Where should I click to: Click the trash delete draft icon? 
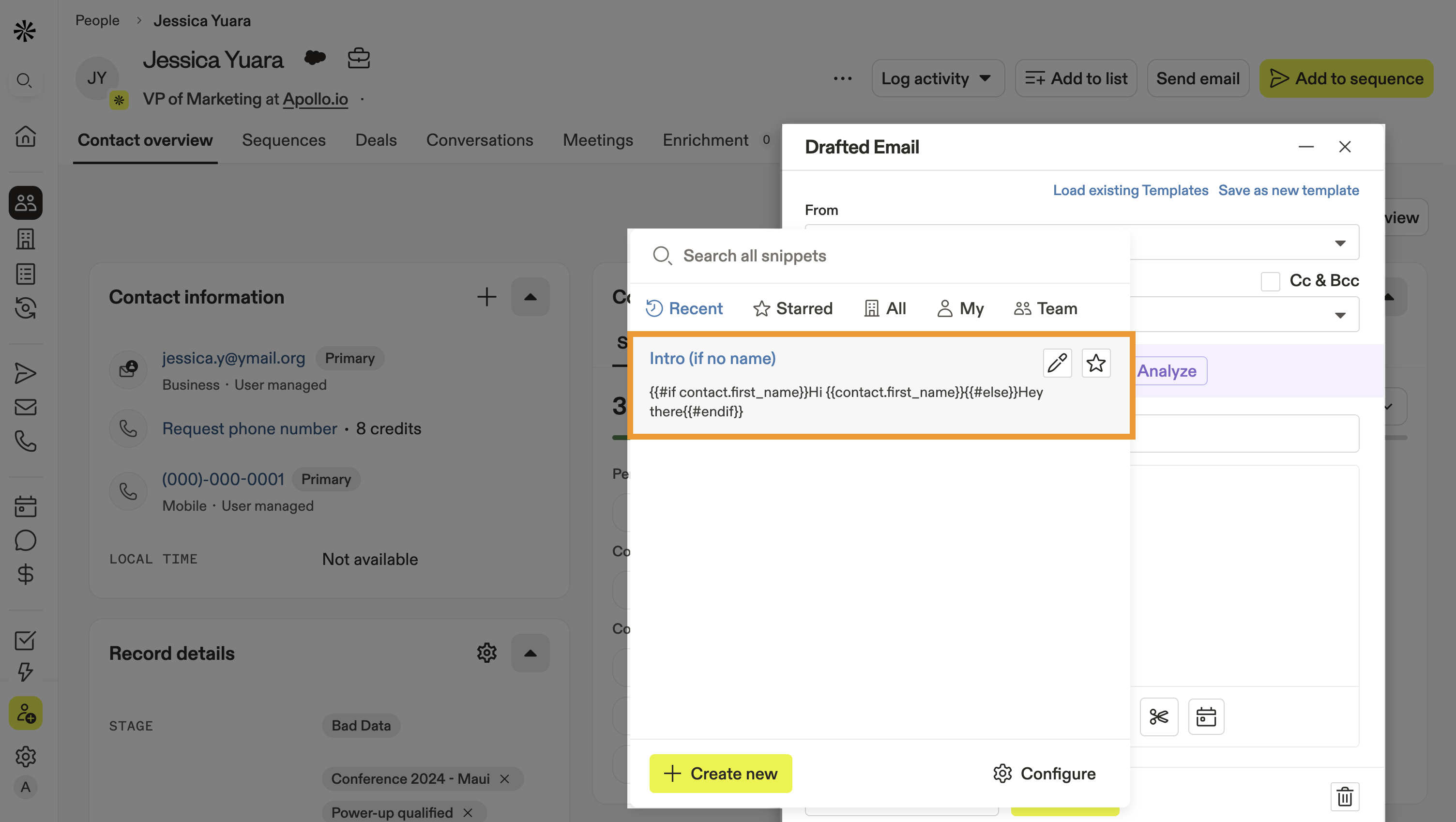pyautogui.click(x=1344, y=797)
